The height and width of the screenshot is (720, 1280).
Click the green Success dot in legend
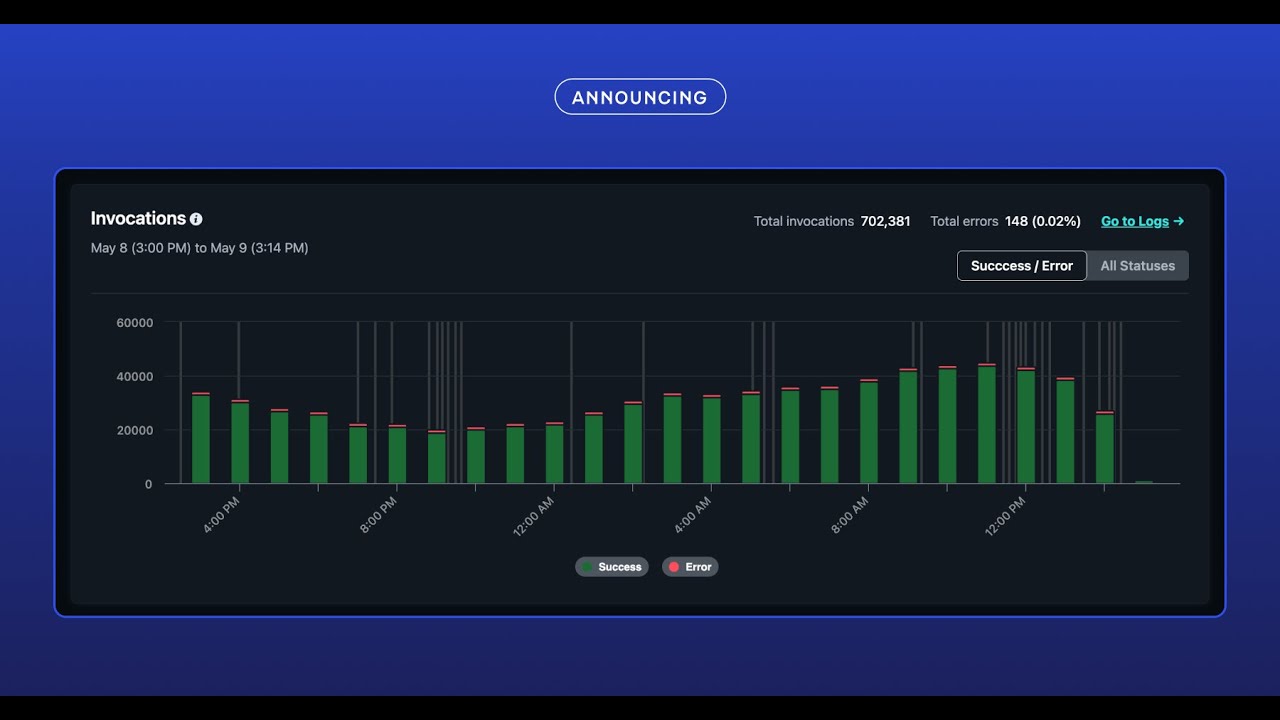tap(587, 567)
